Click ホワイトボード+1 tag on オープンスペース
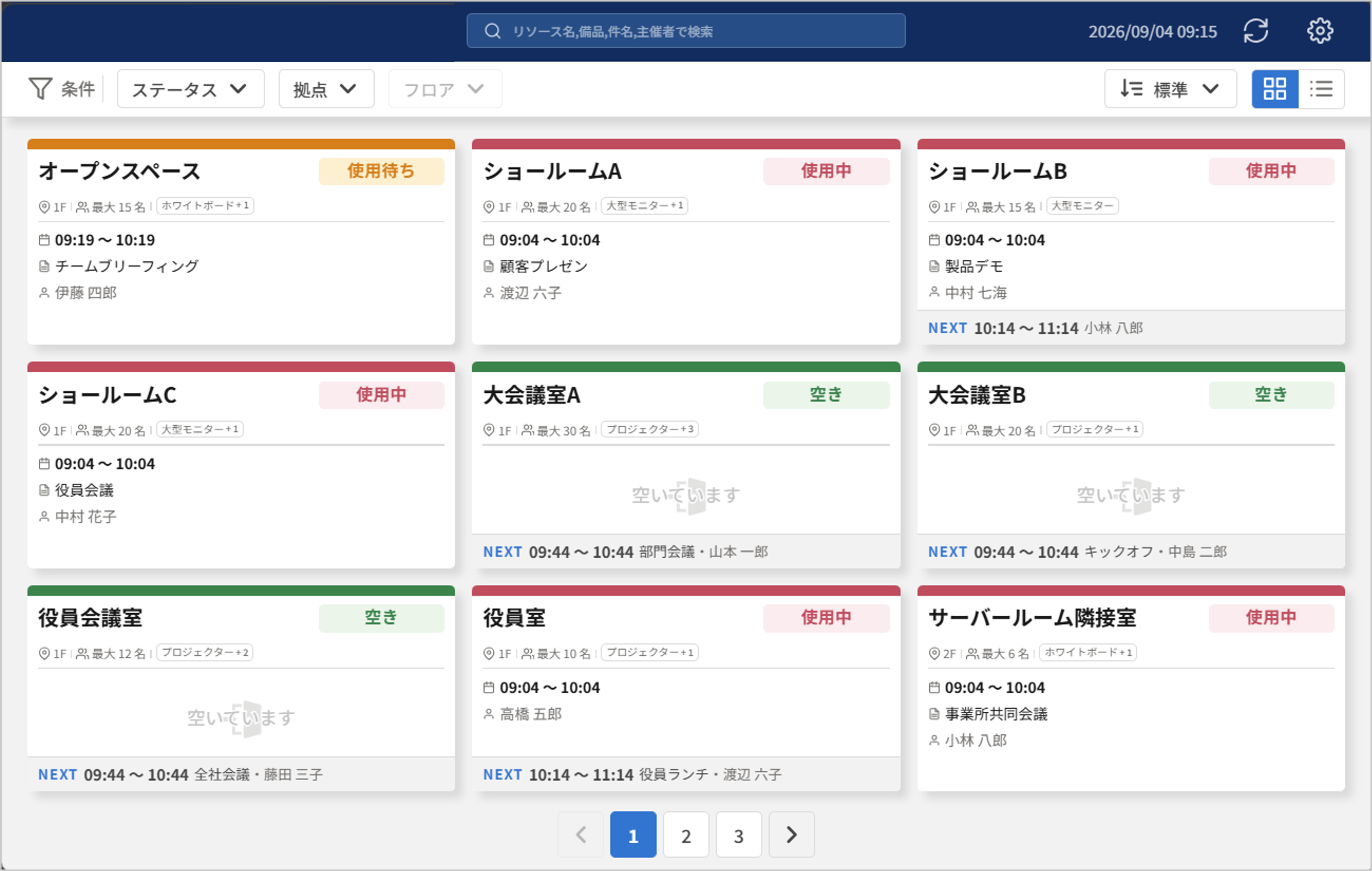Image resolution: width=1372 pixels, height=871 pixels. 205,206
